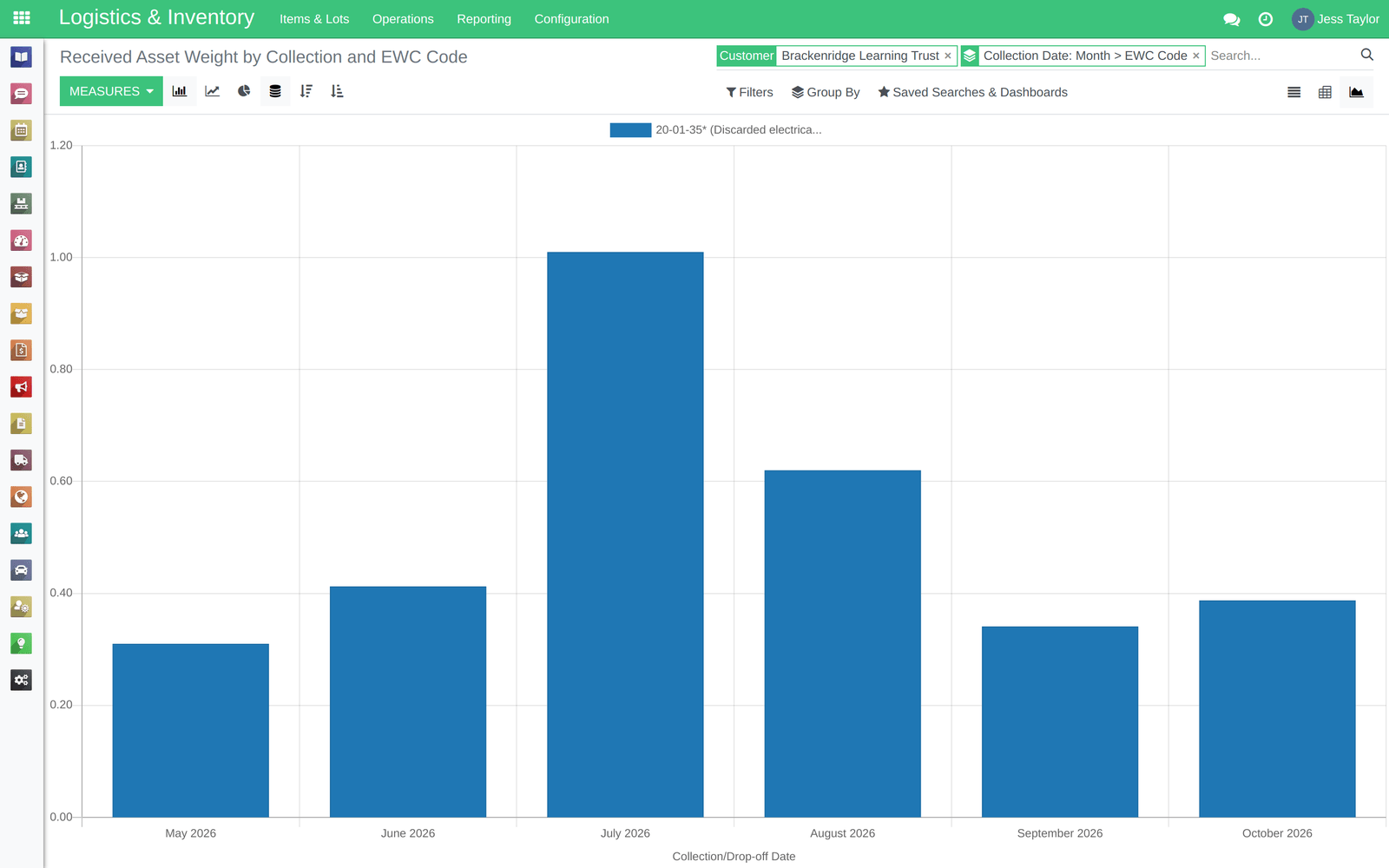Open the Group By dropdown
1389x868 pixels.
[x=826, y=92]
